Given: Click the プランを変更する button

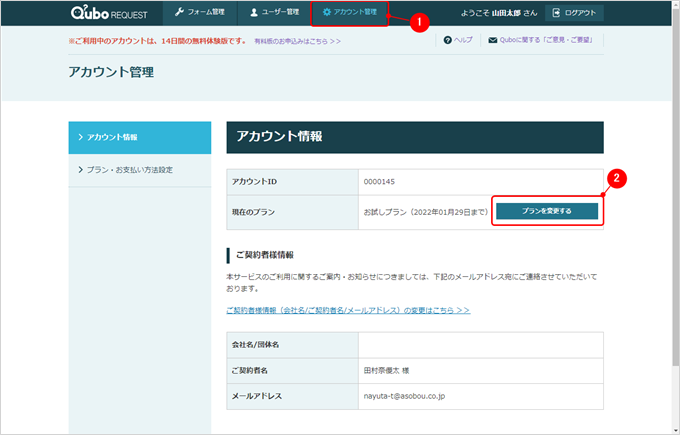Looking at the screenshot, I should click(547, 211).
